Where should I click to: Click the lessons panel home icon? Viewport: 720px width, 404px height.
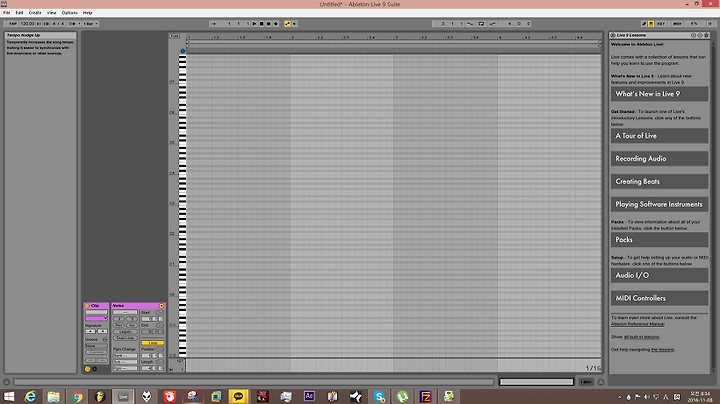[x=706, y=35]
